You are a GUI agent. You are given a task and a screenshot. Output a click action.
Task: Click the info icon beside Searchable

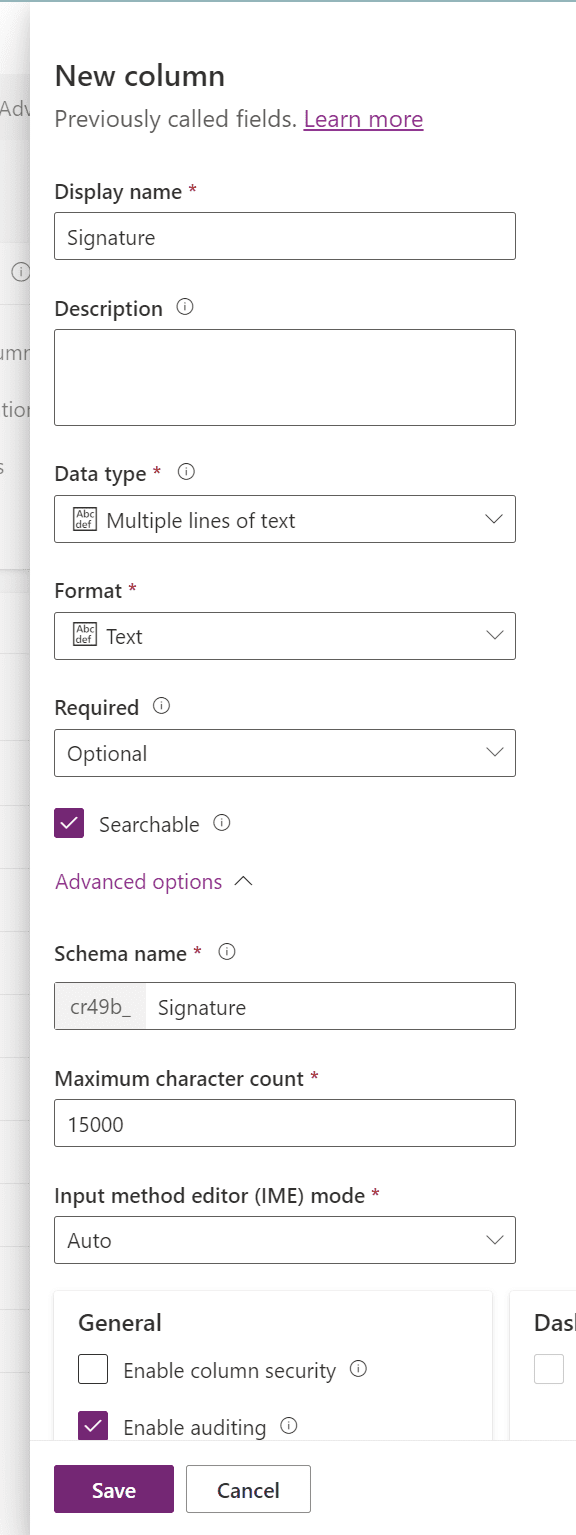click(x=224, y=823)
